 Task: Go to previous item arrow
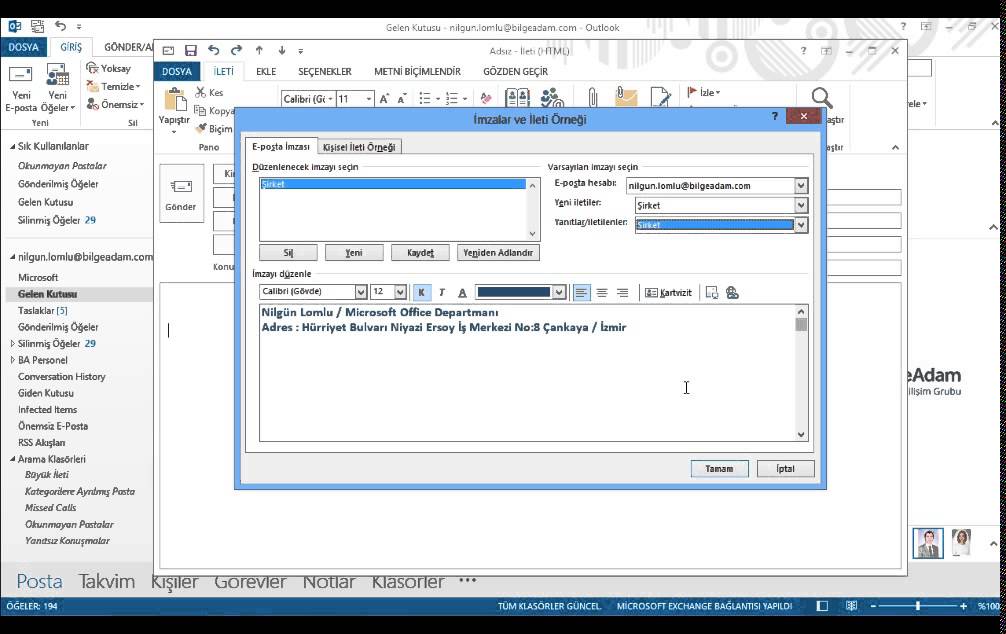259,50
